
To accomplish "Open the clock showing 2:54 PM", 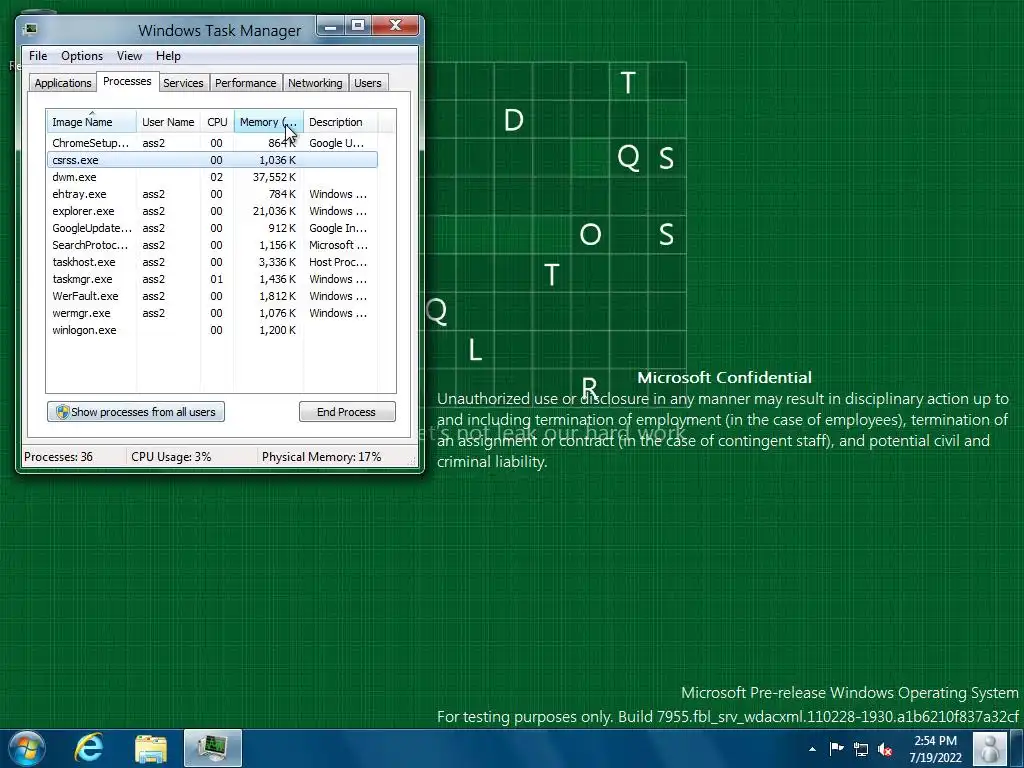I will point(935,749).
